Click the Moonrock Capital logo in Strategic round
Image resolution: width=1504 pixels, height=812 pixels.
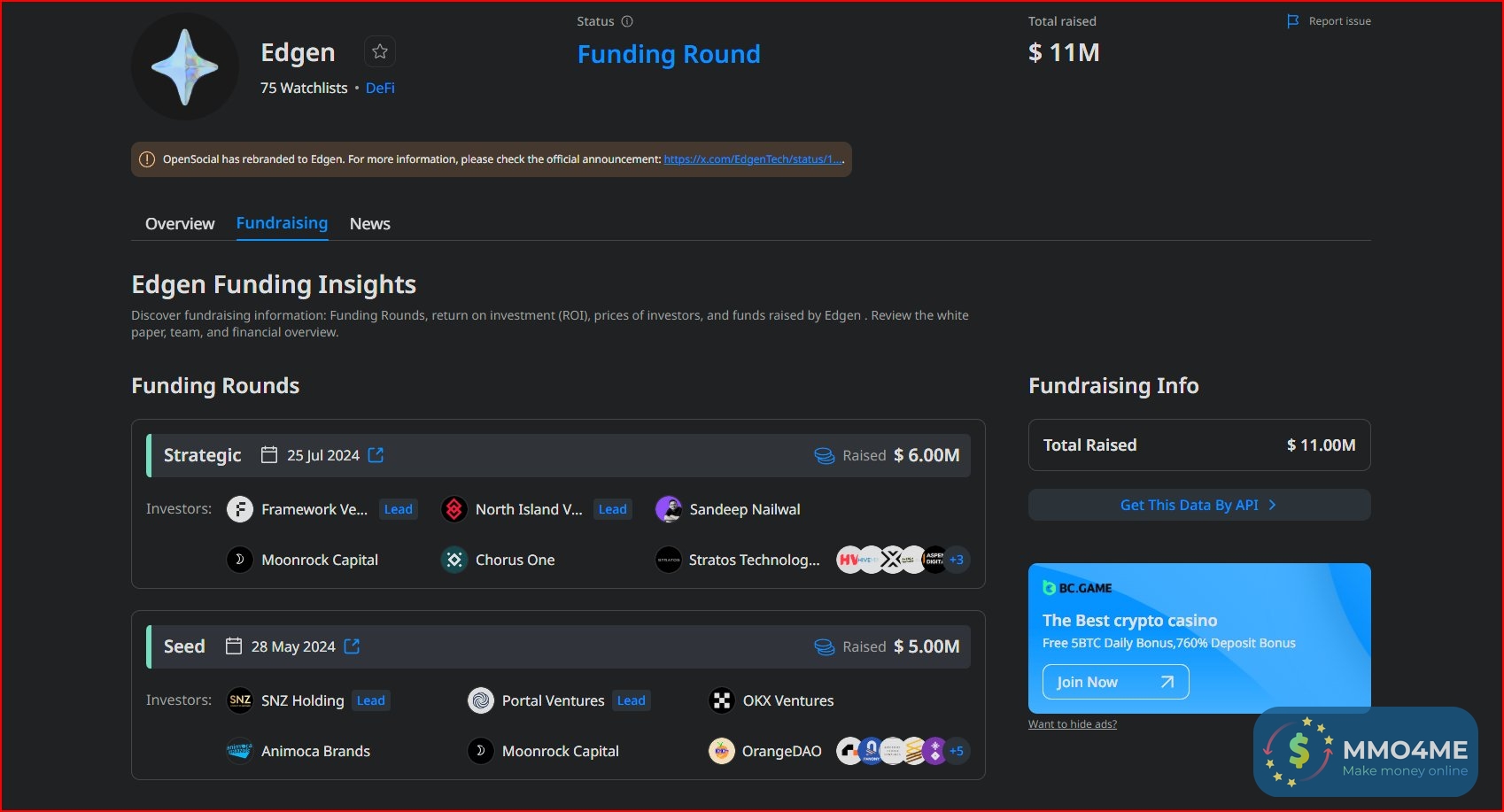coord(240,560)
